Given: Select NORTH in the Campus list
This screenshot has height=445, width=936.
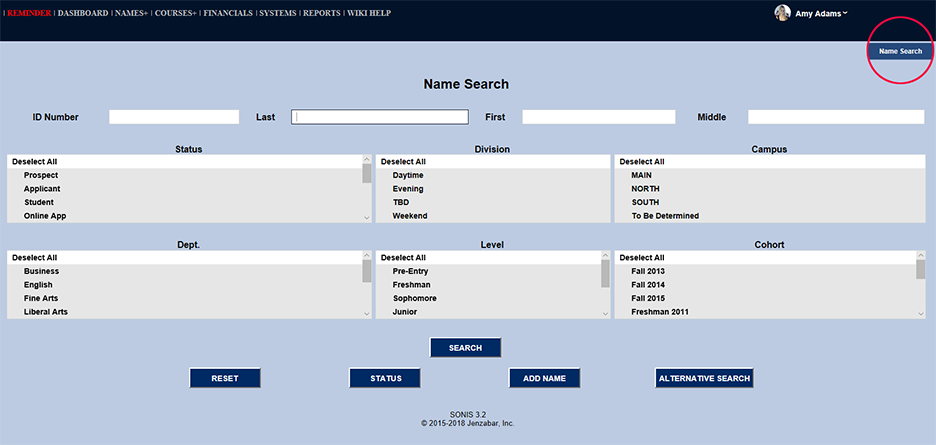Looking at the screenshot, I should pyautogui.click(x=645, y=189).
